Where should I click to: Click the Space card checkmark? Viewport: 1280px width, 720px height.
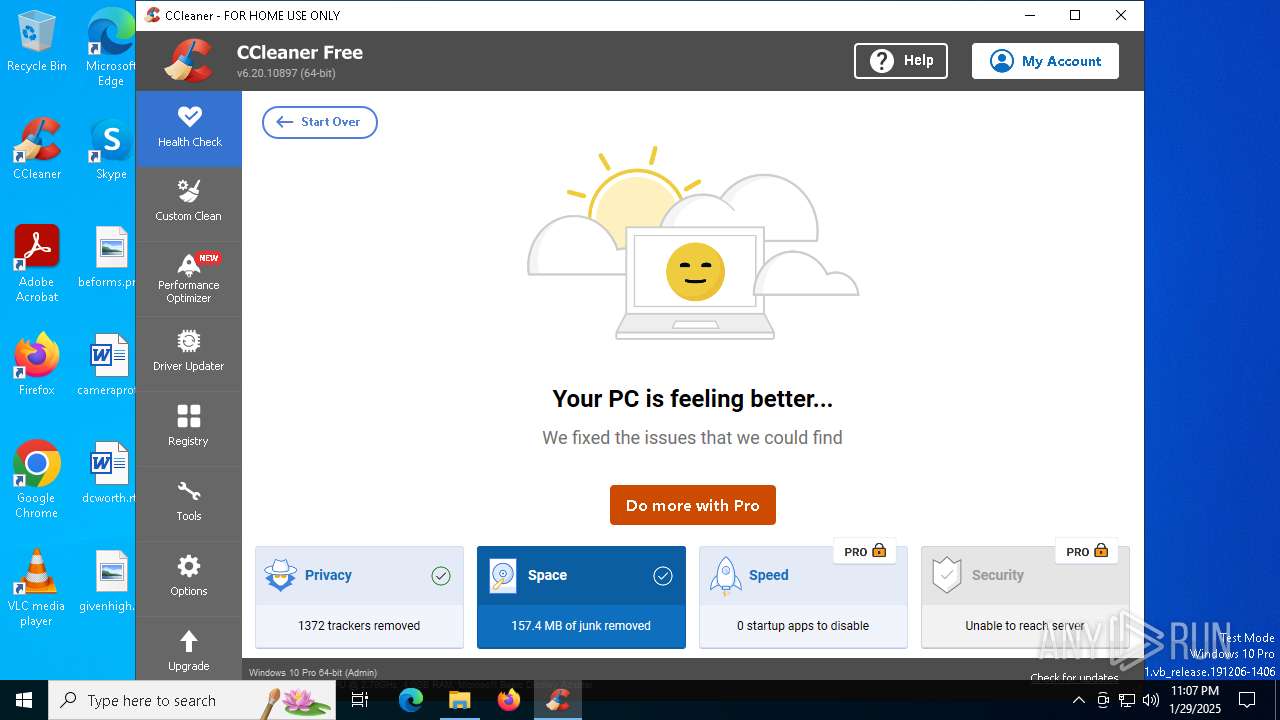click(x=663, y=576)
